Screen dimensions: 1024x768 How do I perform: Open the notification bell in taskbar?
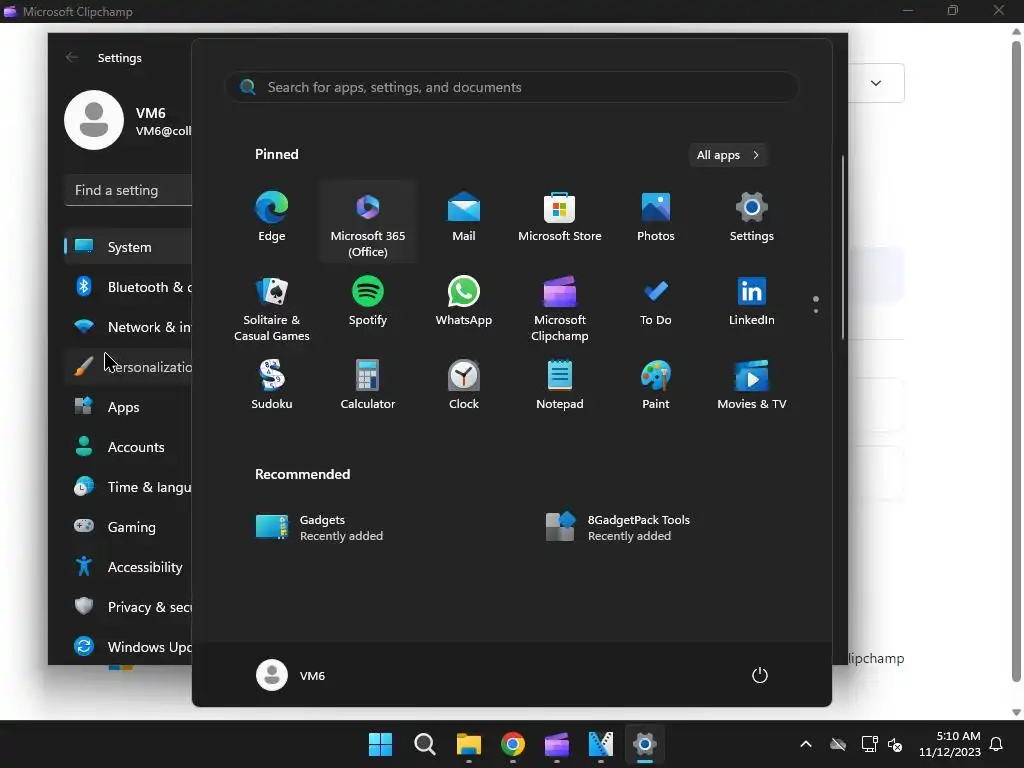(997, 744)
